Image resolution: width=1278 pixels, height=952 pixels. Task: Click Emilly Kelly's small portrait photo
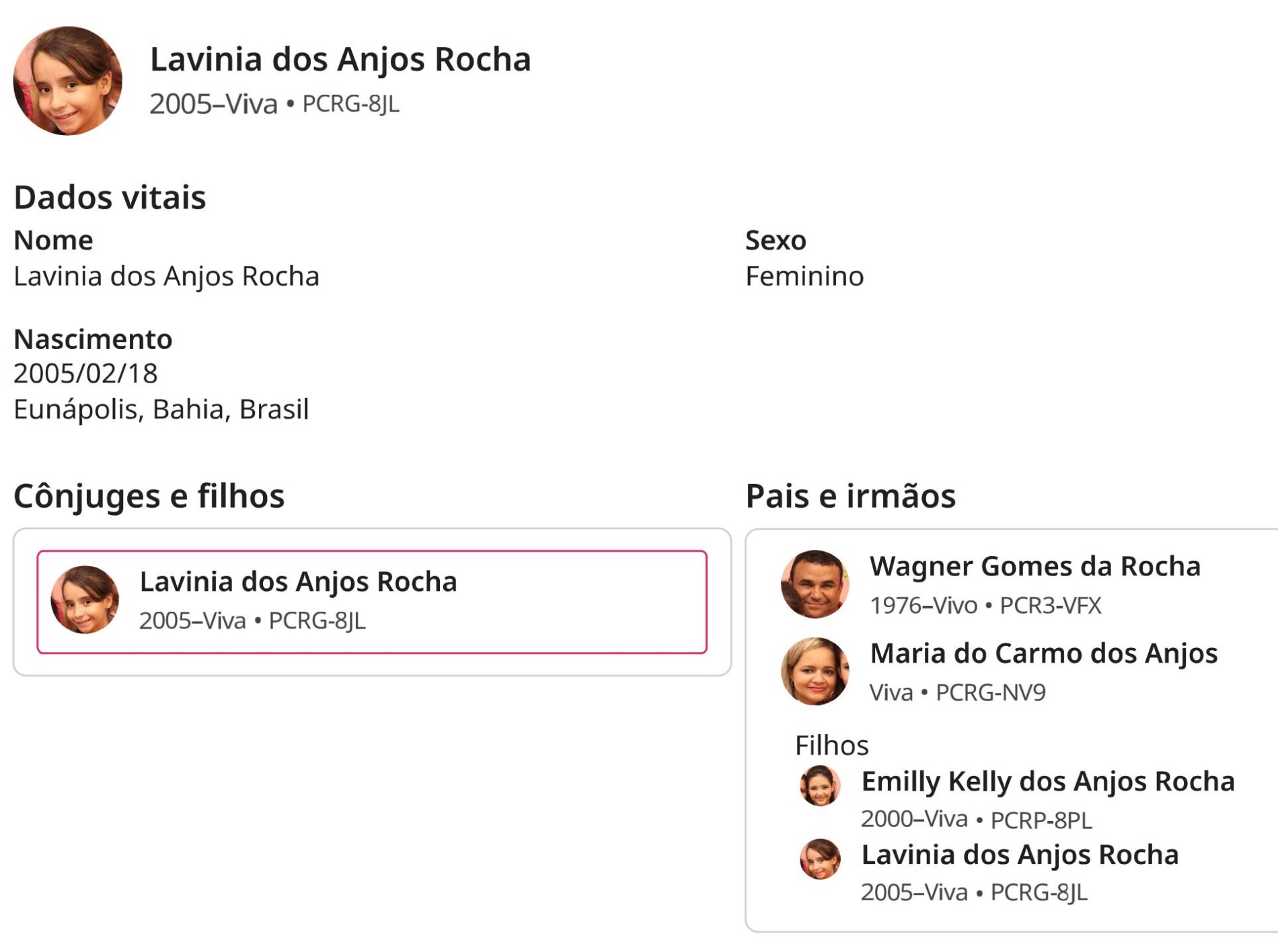pyautogui.click(x=820, y=785)
